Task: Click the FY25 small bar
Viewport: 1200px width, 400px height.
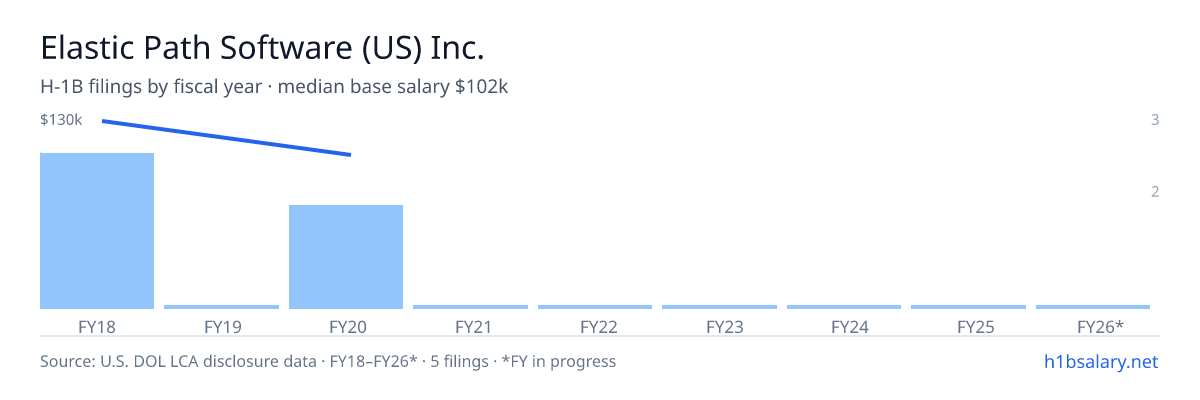Action: pos(968,307)
